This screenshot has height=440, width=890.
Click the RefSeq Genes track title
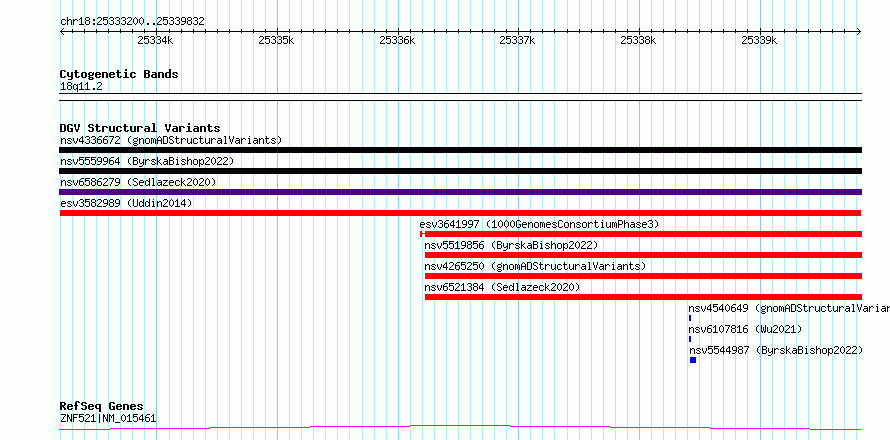pos(102,407)
